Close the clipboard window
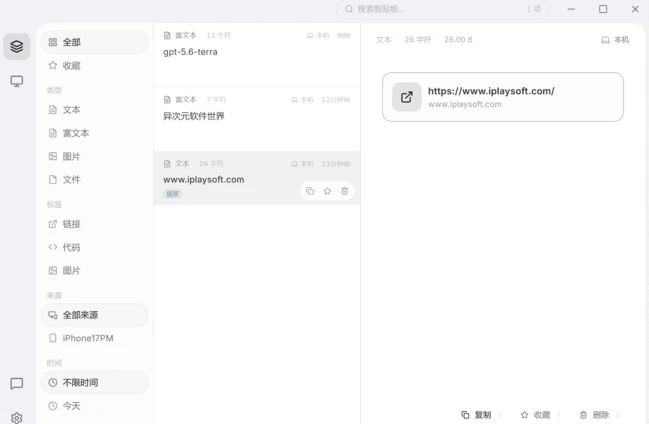 (635, 9)
